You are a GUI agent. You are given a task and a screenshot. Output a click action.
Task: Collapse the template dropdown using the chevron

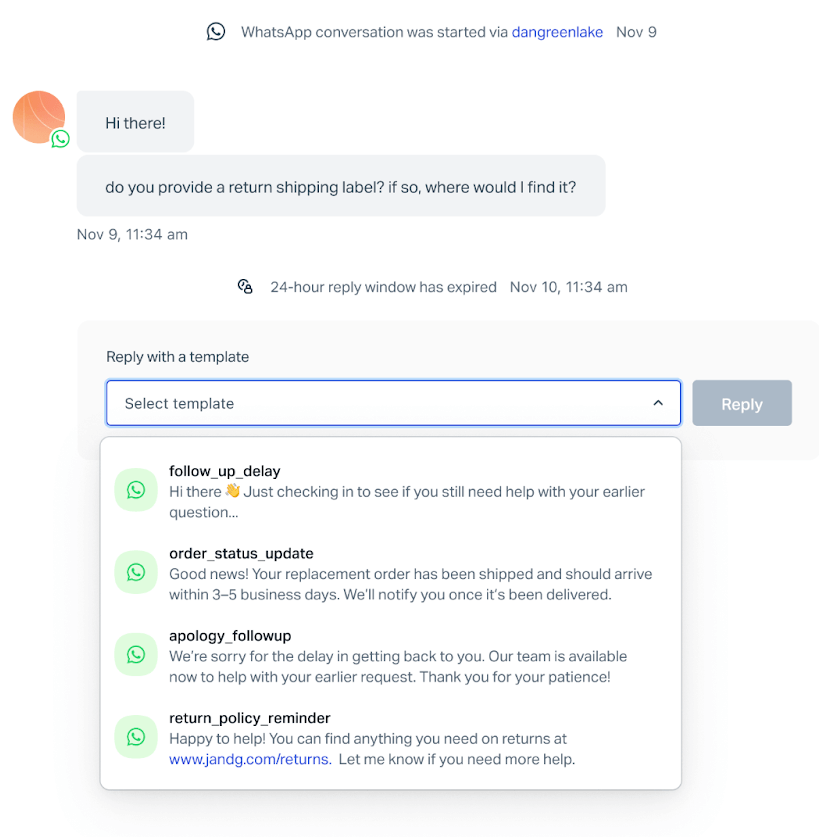(658, 403)
